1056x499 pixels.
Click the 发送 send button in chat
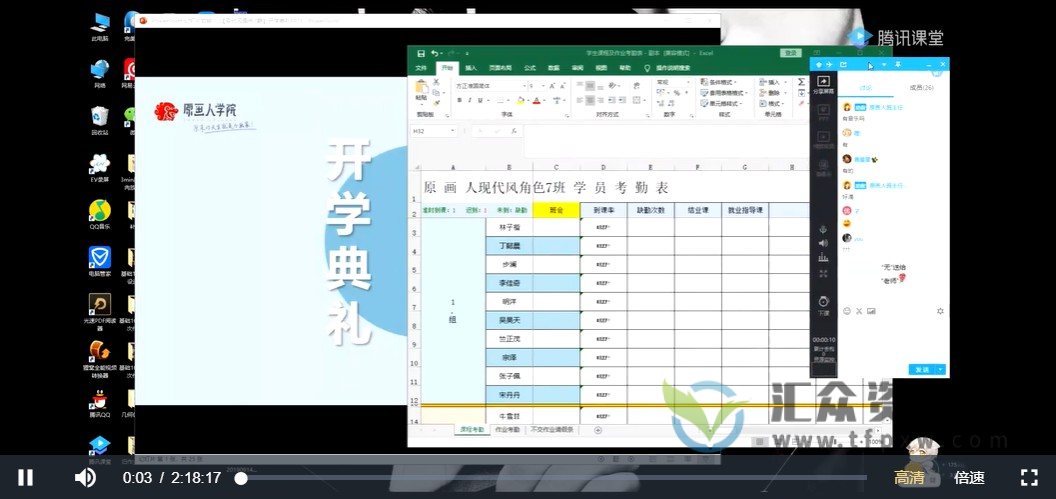pyautogui.click(x=922, y=369)
